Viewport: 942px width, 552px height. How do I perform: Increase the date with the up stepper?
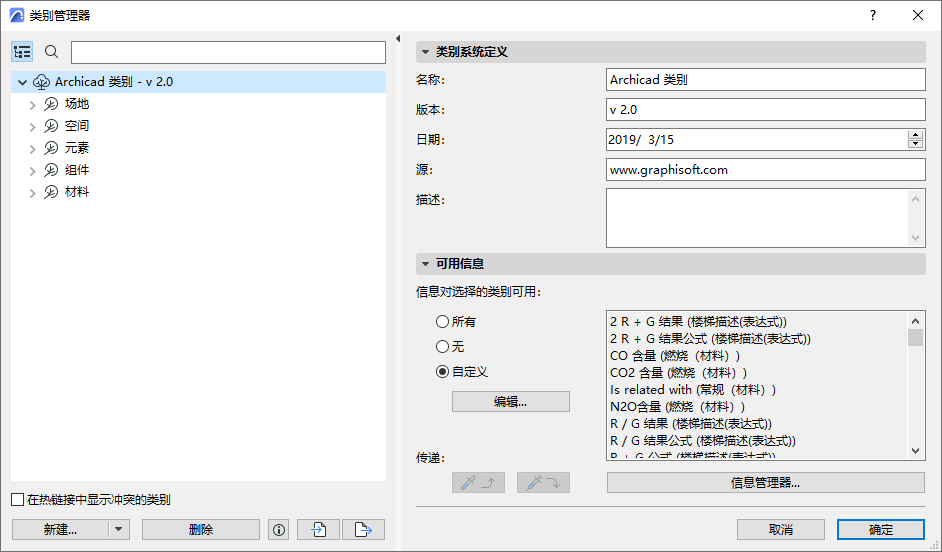[916, 135]
